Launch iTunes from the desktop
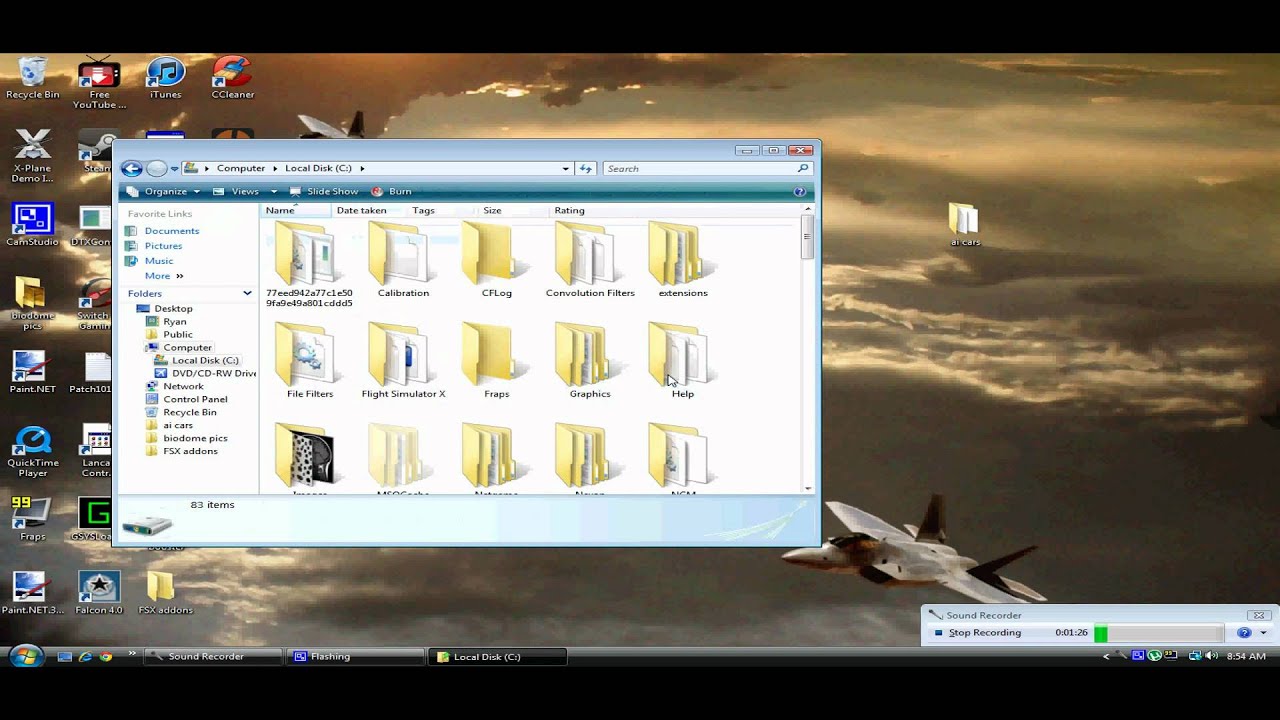Screen dimensions: 1280x720 click(165, 78)
